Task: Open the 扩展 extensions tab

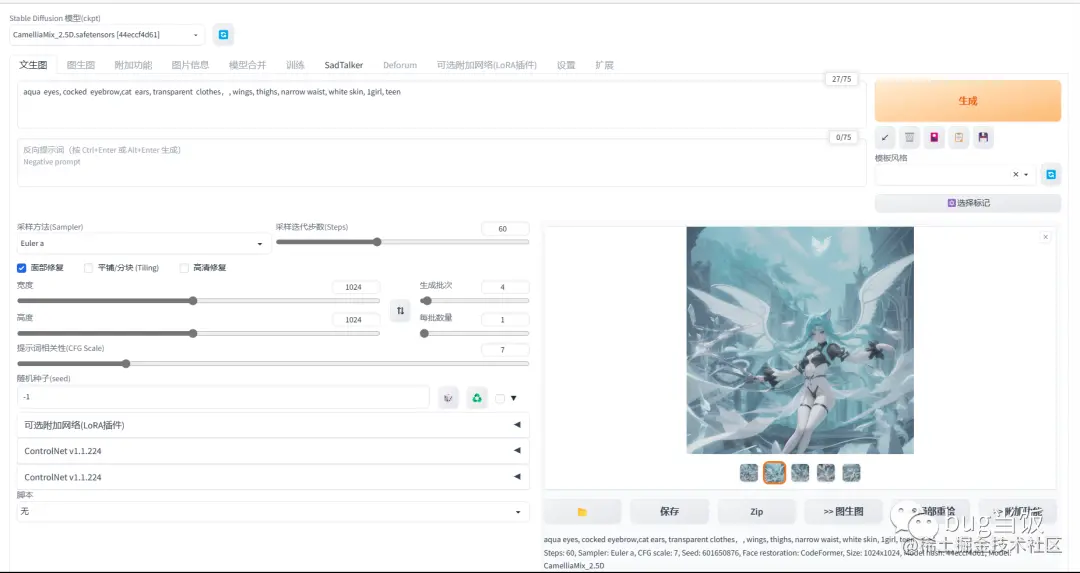Action: [x=604, y=65]
